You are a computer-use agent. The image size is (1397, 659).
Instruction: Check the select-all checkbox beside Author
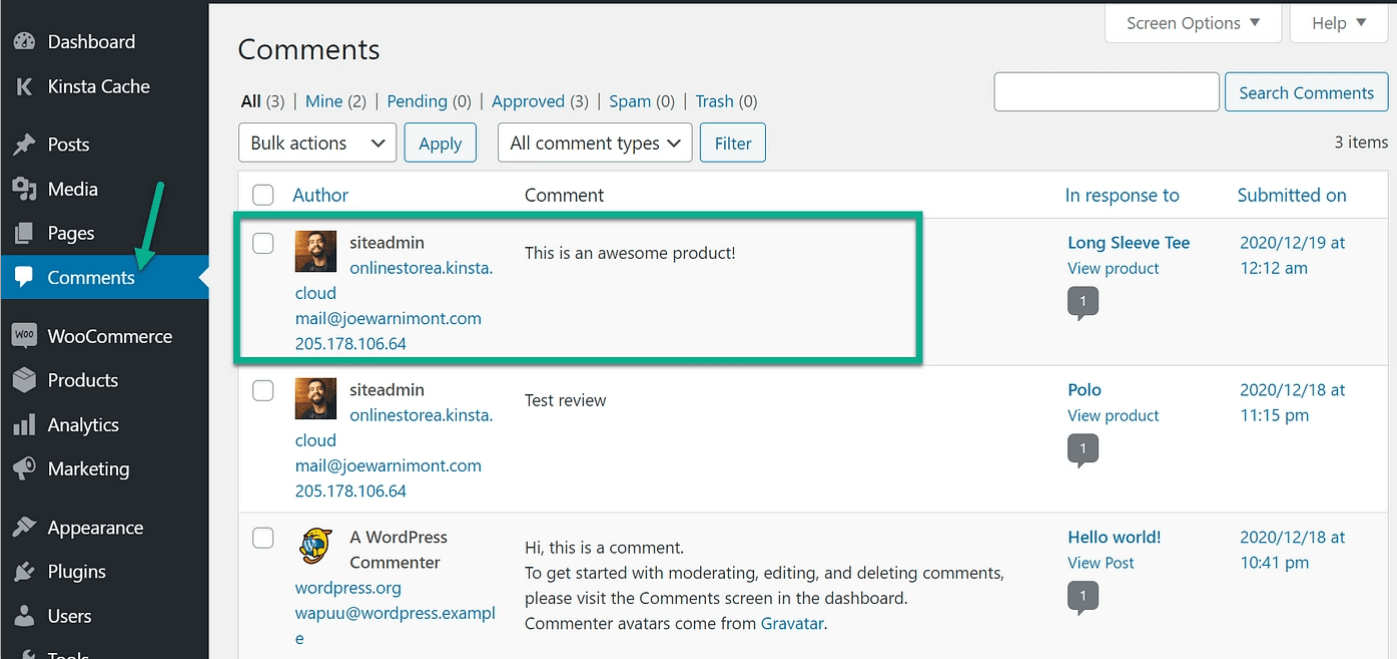click(x=263, y=195)
